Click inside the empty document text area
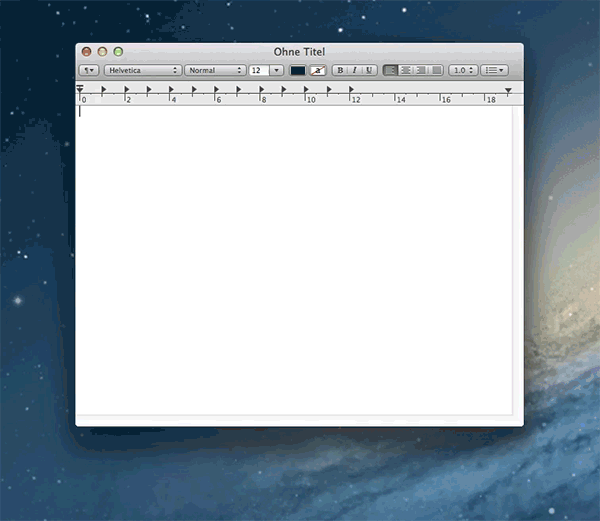The height and width of the screenshot is (521, 600). click(x=294, y=260)
